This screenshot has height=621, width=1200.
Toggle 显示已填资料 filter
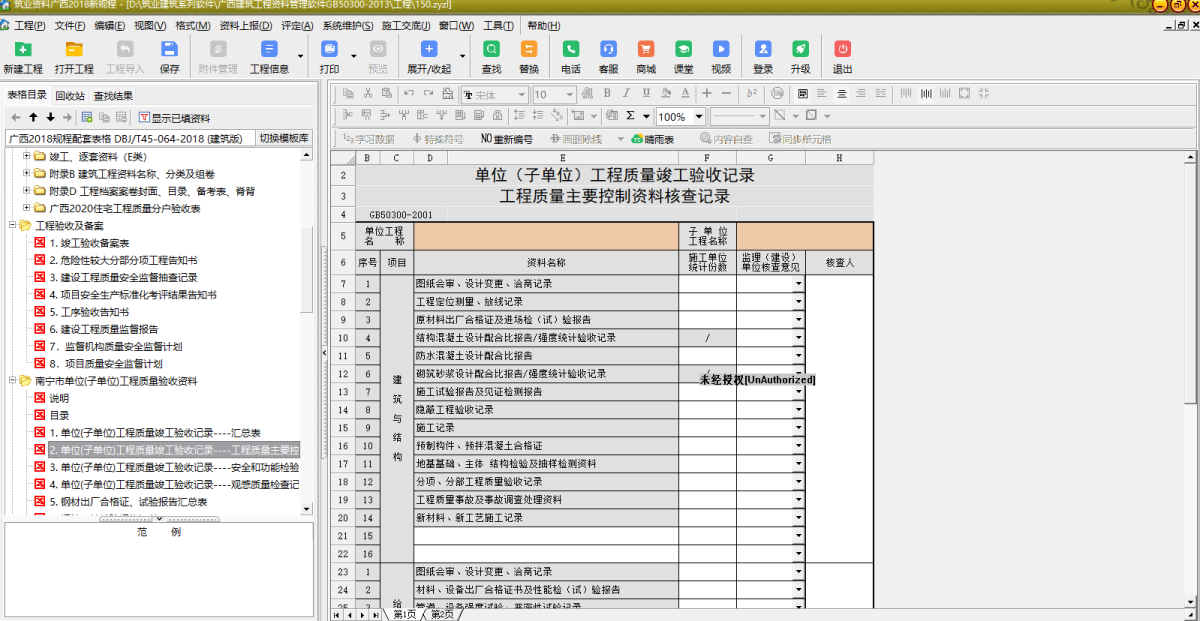tap(174, 118)
